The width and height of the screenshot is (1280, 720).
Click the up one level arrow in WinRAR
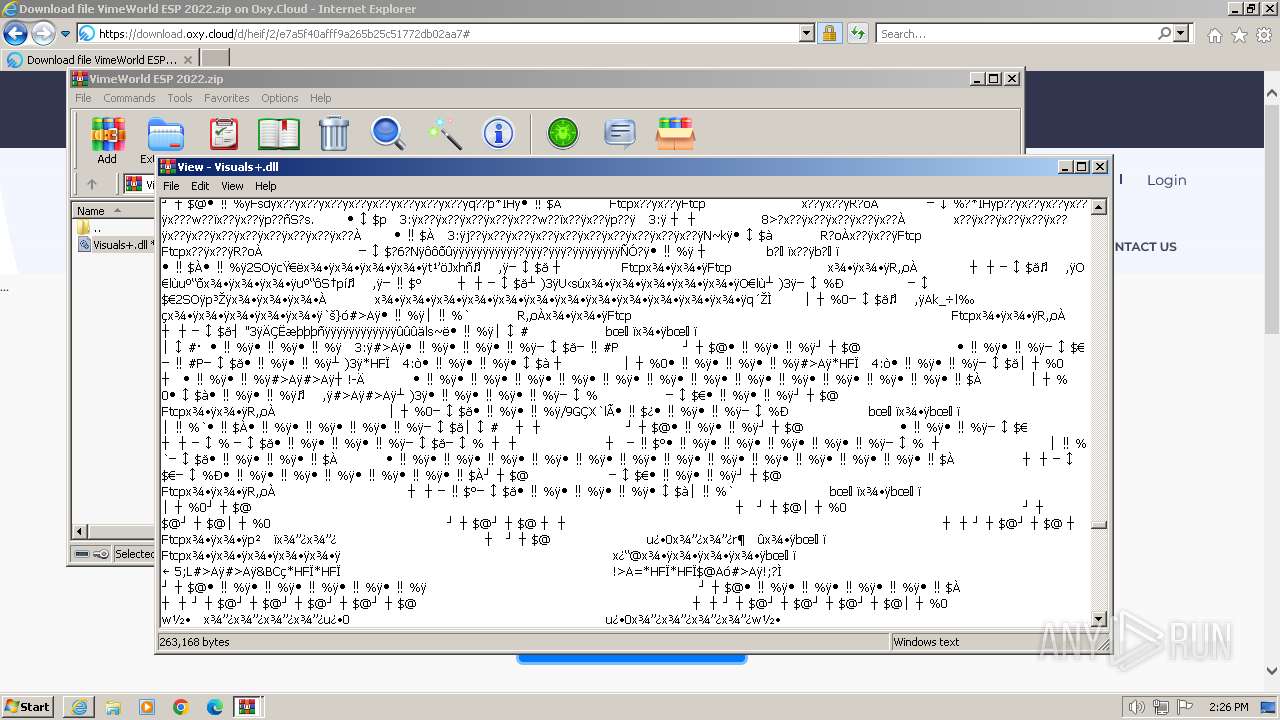(x=92, y=184)
